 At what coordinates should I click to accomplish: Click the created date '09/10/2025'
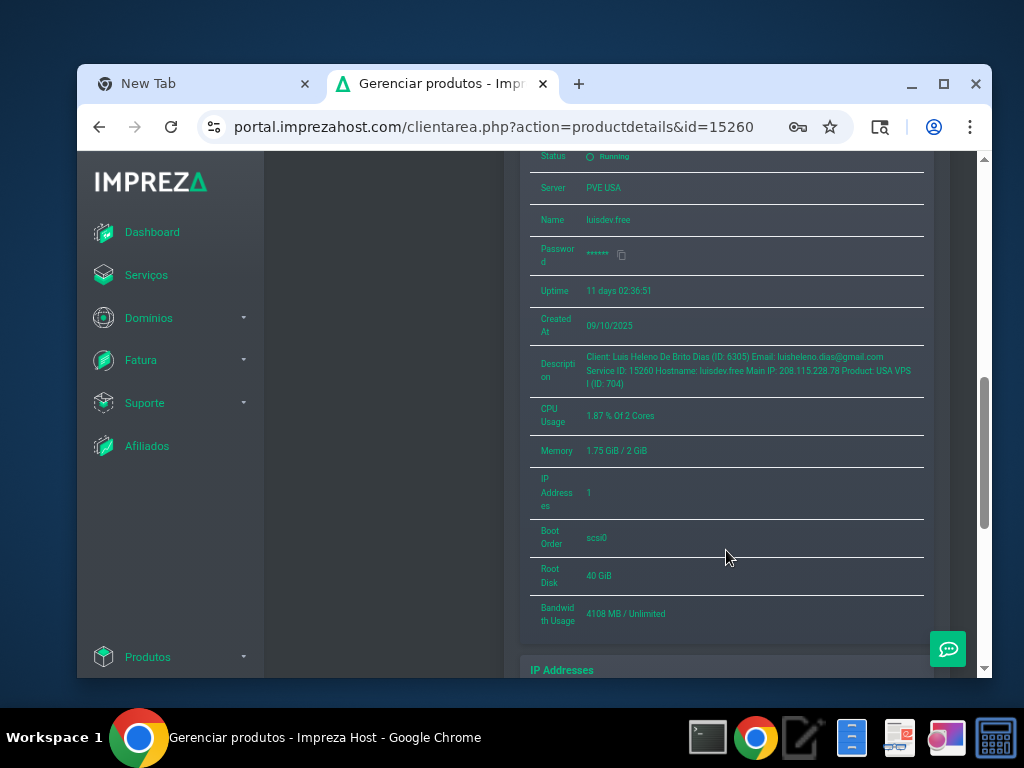pyautogui.click(x=609, y=326)
